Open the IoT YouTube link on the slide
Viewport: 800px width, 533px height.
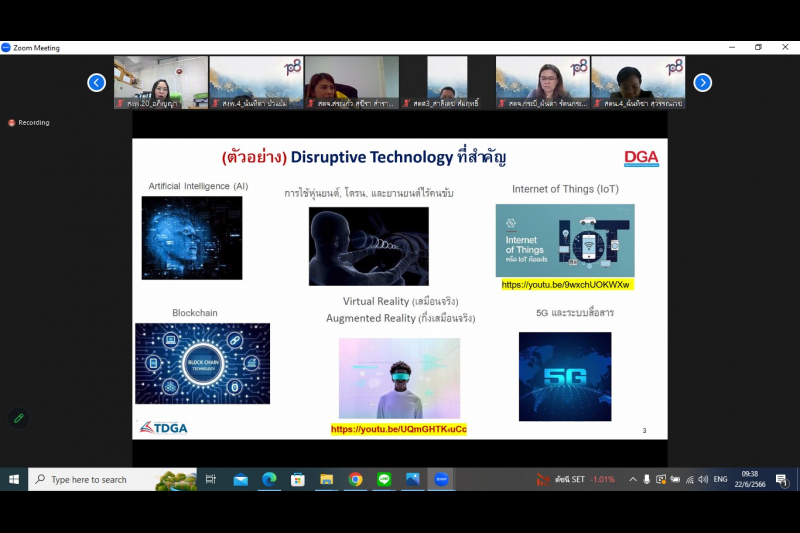(x=565, y=285)
